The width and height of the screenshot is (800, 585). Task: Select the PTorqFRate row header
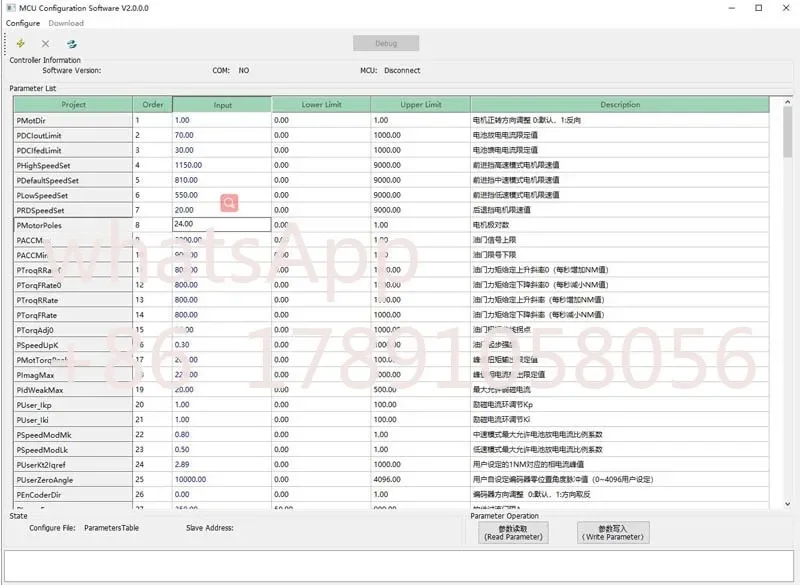73,315
